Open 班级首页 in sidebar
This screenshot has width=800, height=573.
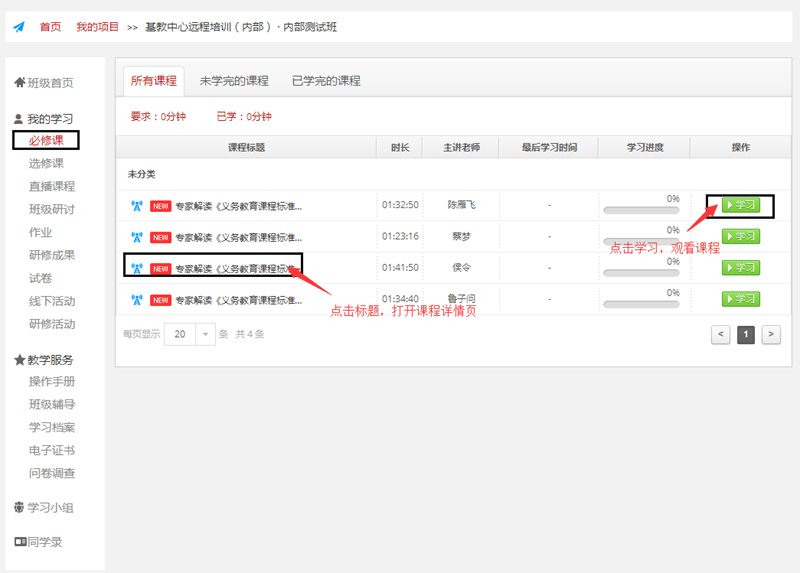click(x=51, y=83)
